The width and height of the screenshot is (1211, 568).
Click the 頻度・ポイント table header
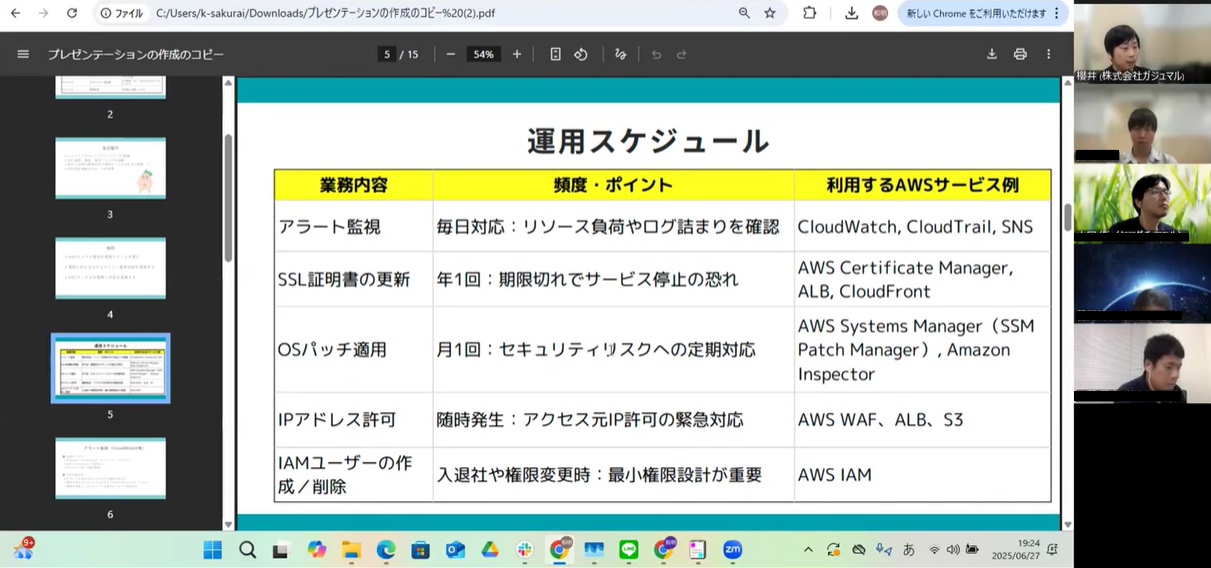pyautogui.click(x=613, y=185)
